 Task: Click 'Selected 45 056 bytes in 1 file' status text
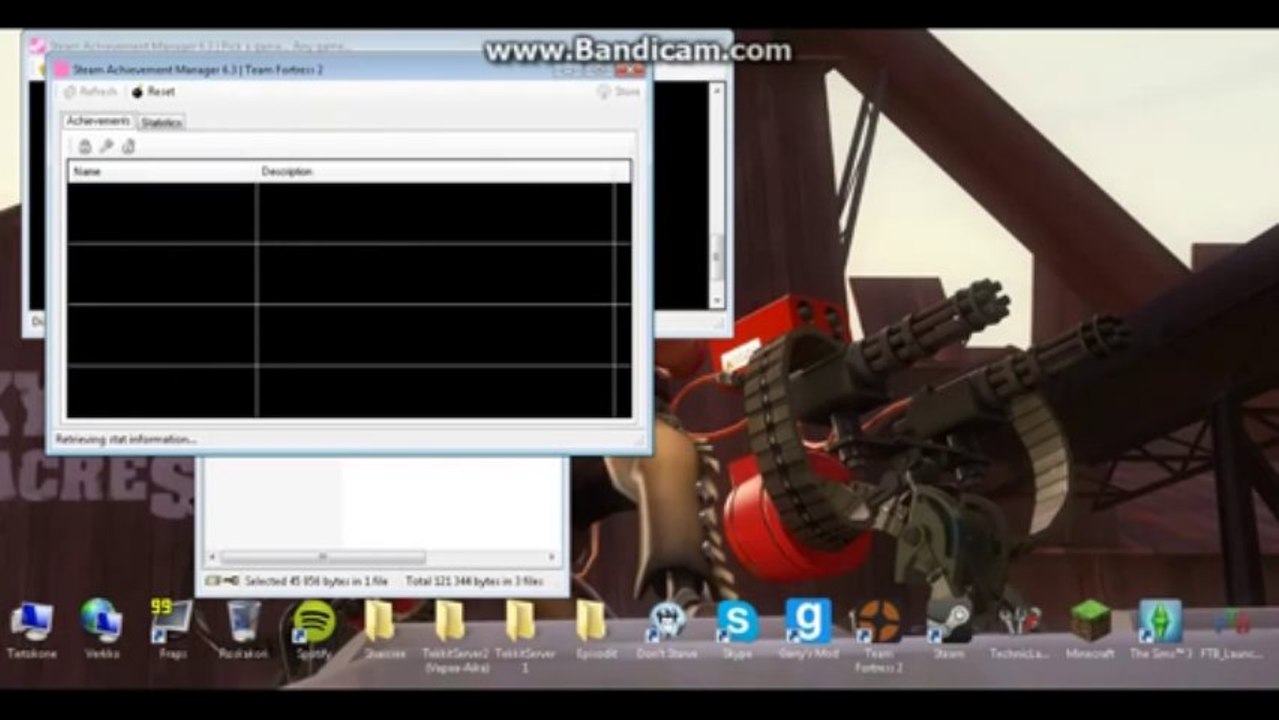point(316,581)
